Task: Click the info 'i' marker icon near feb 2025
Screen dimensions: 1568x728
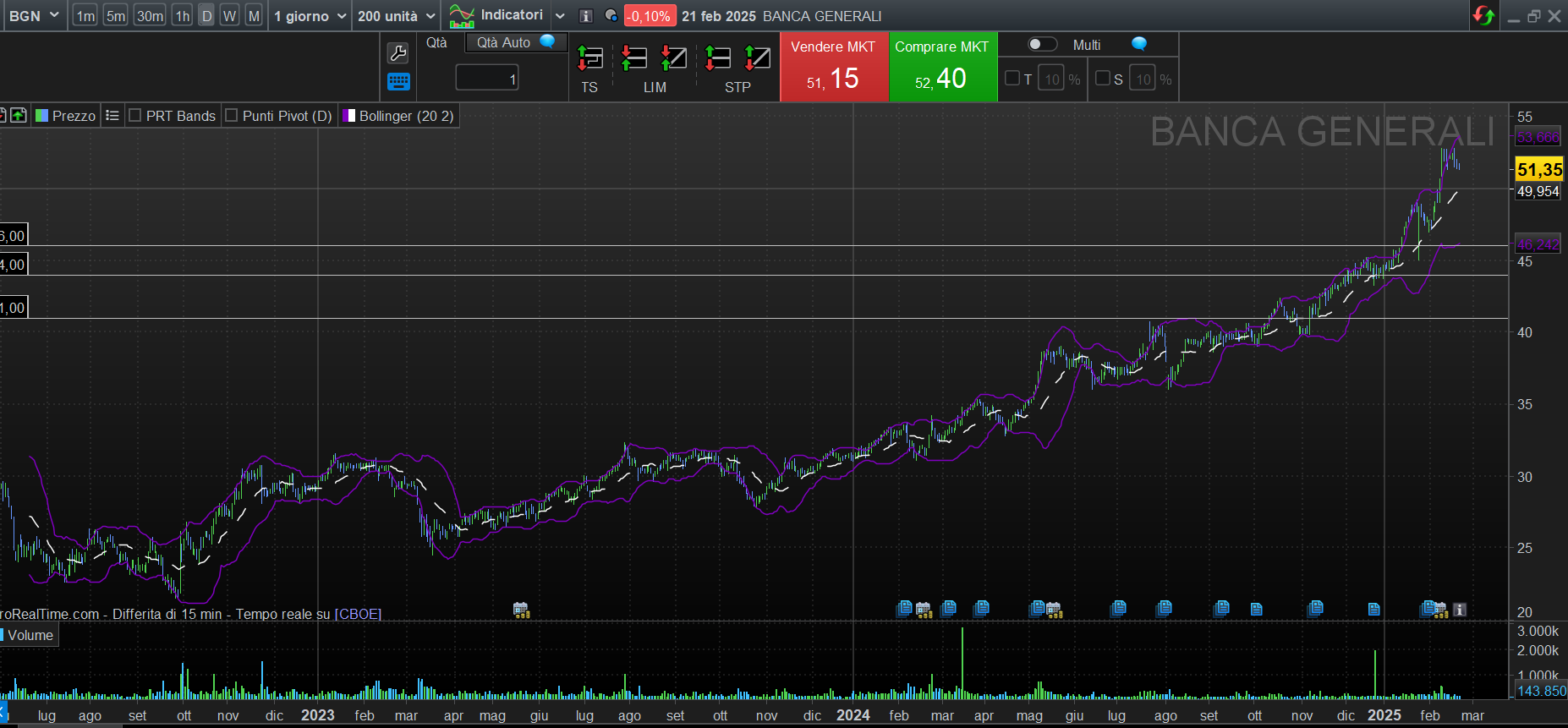Action: (1460, 610)
